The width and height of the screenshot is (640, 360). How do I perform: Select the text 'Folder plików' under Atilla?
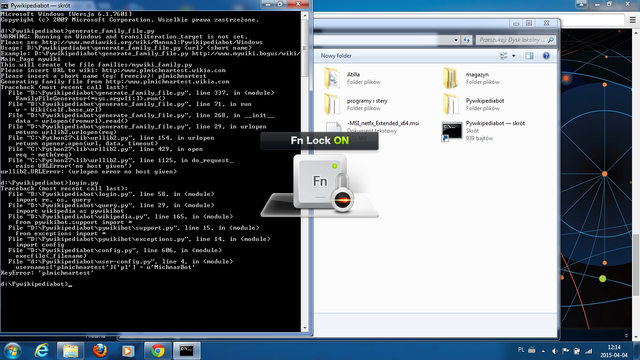coord(364,82)
